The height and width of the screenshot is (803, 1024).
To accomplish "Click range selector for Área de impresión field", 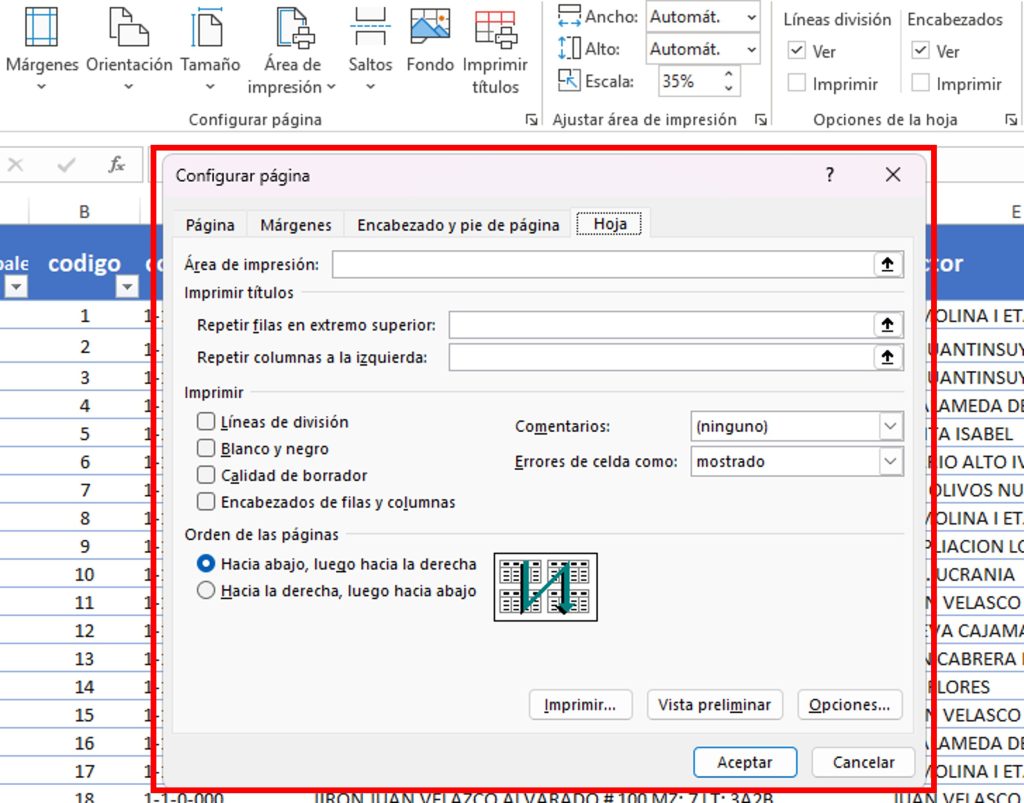I will tap(886, 264).
